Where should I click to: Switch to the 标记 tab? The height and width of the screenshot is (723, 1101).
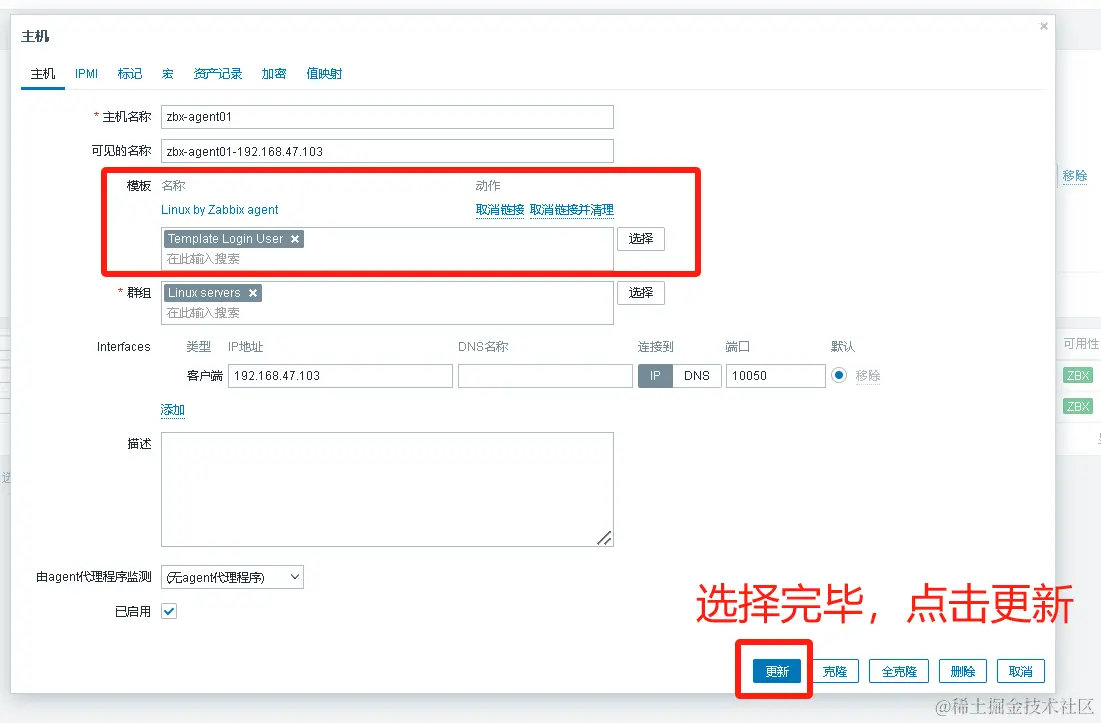[x=130, y=74]
